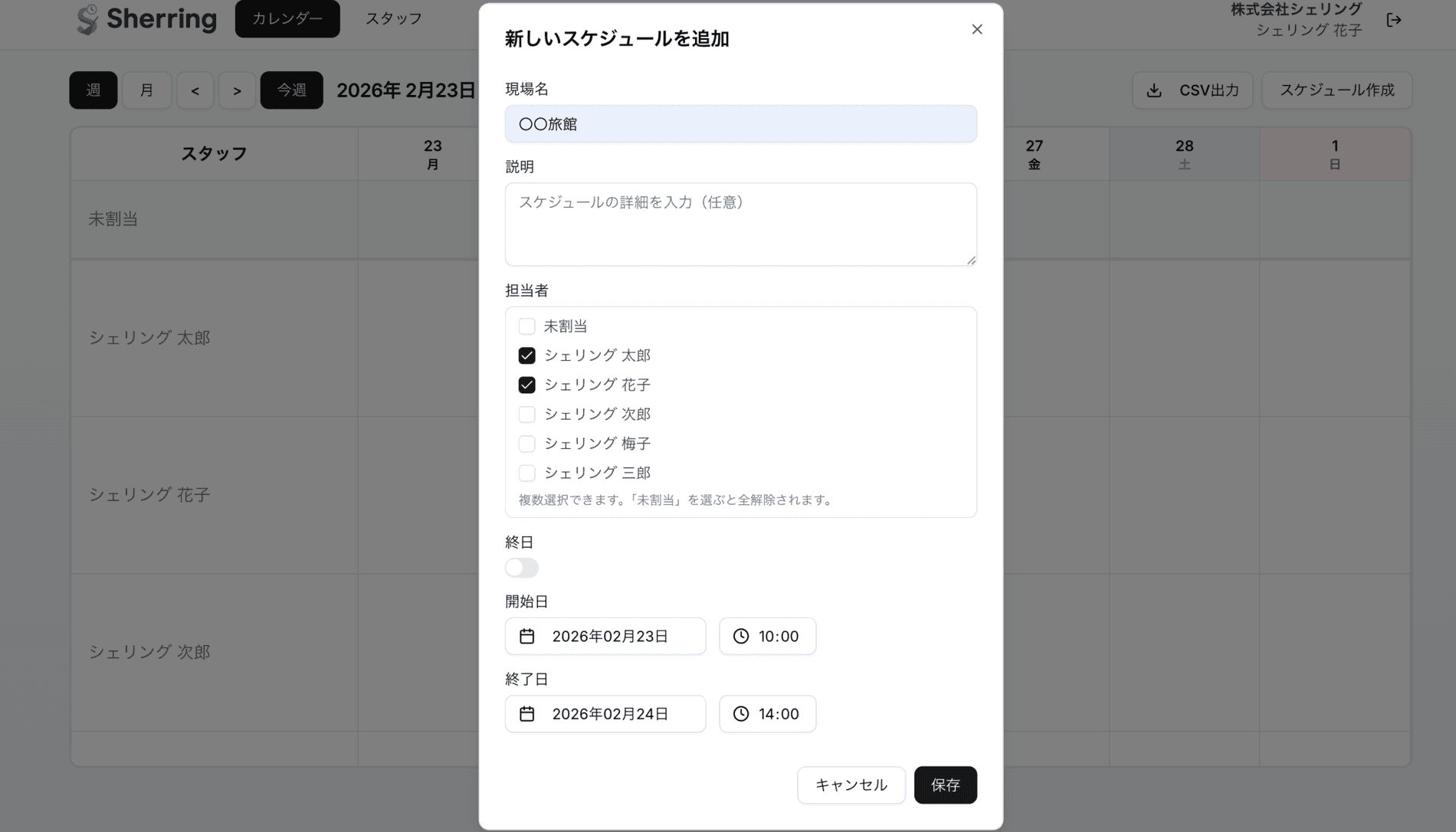Open the end date picker showing 2026年02月24日
This screenshot has height=832, width=1456.
pos(605,713)
